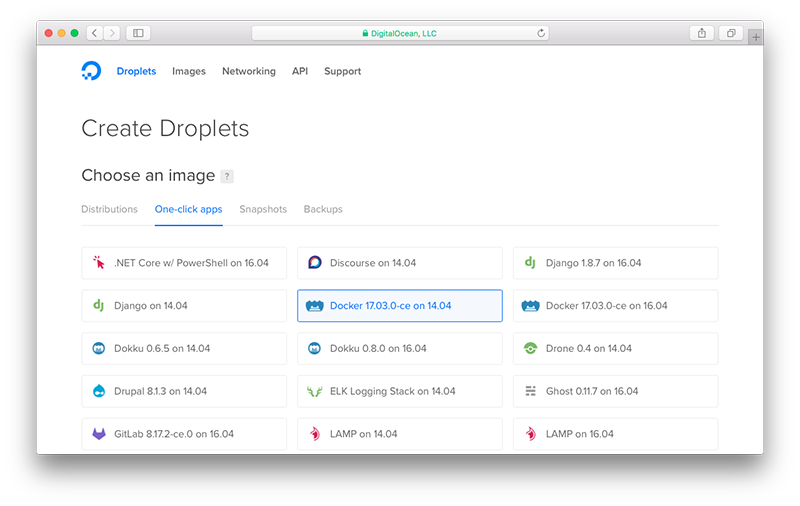The width and height of the screenshot is (800, 506).
Task: Click the DigitalOcean logo icon
Action: click(91, 71)
